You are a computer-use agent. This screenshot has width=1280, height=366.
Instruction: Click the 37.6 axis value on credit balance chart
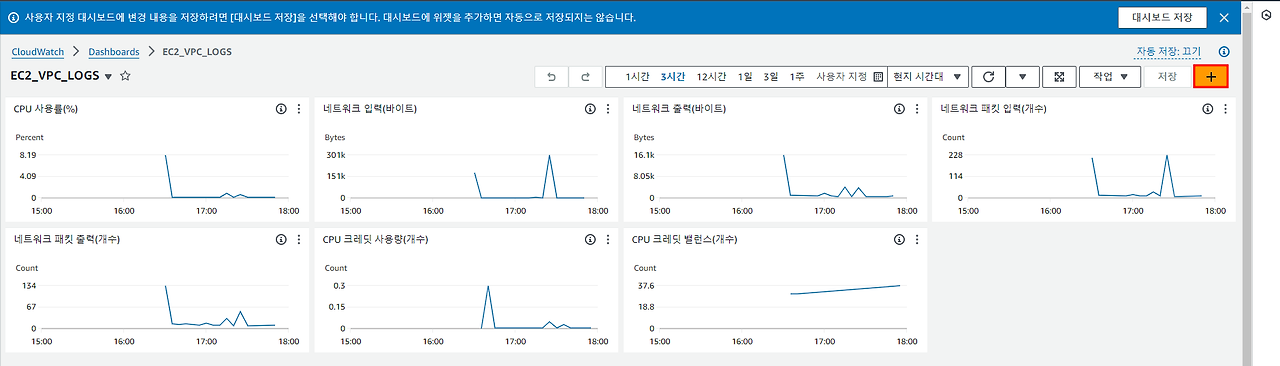pyautogui.click(x=645, y=286)
